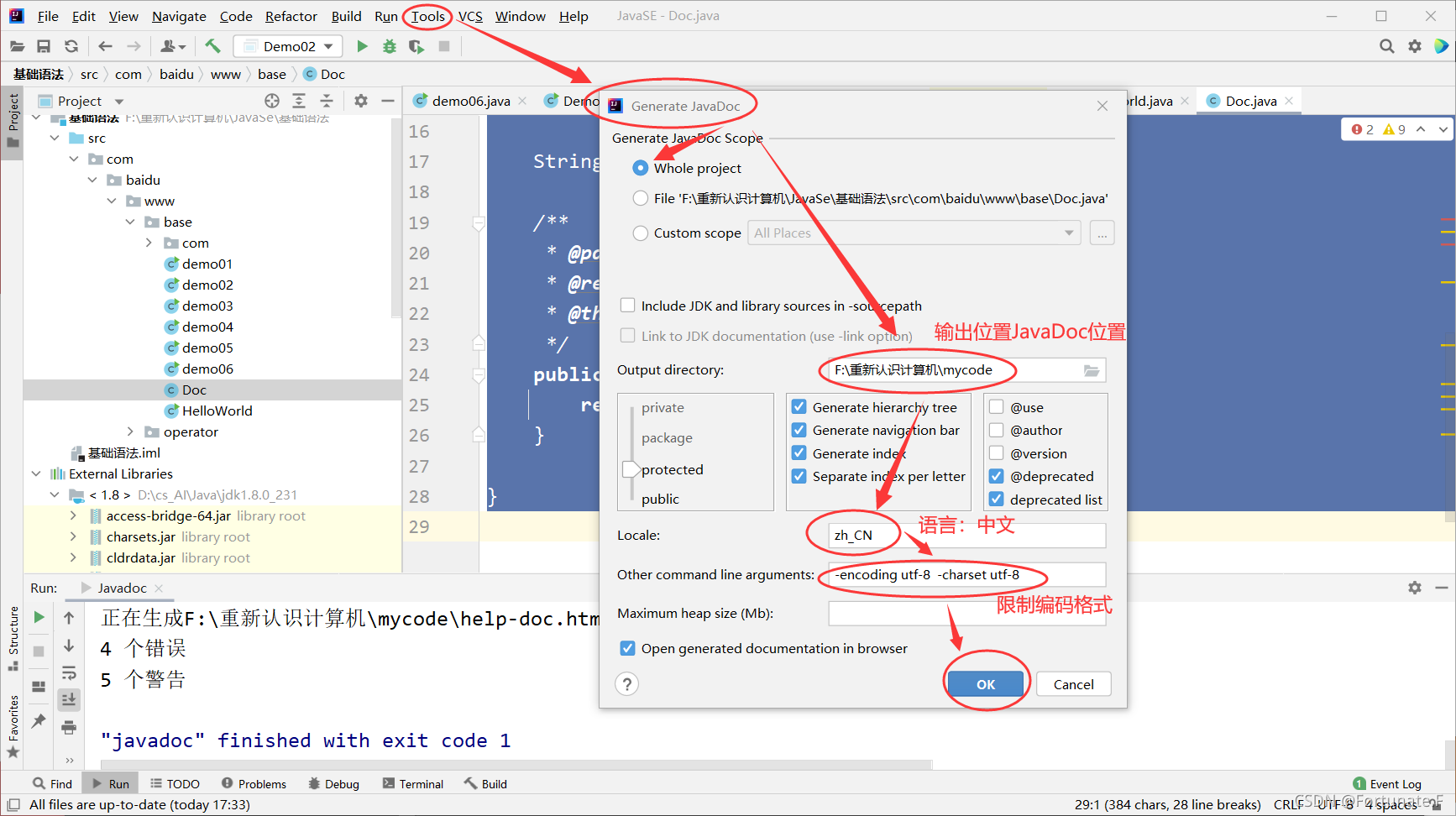Screen dimensions: 1456x816
Task: Collapse the baidu package node
Action: (92, 180)
